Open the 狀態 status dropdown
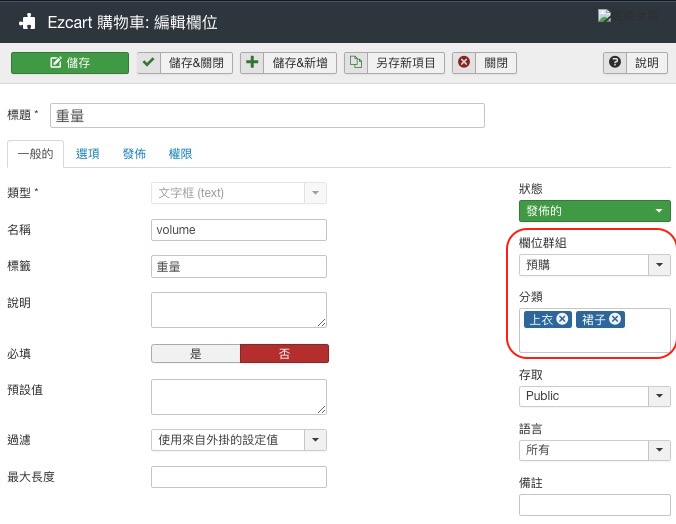Viewport: 676px width, 524px height. (x=594, y=211)
